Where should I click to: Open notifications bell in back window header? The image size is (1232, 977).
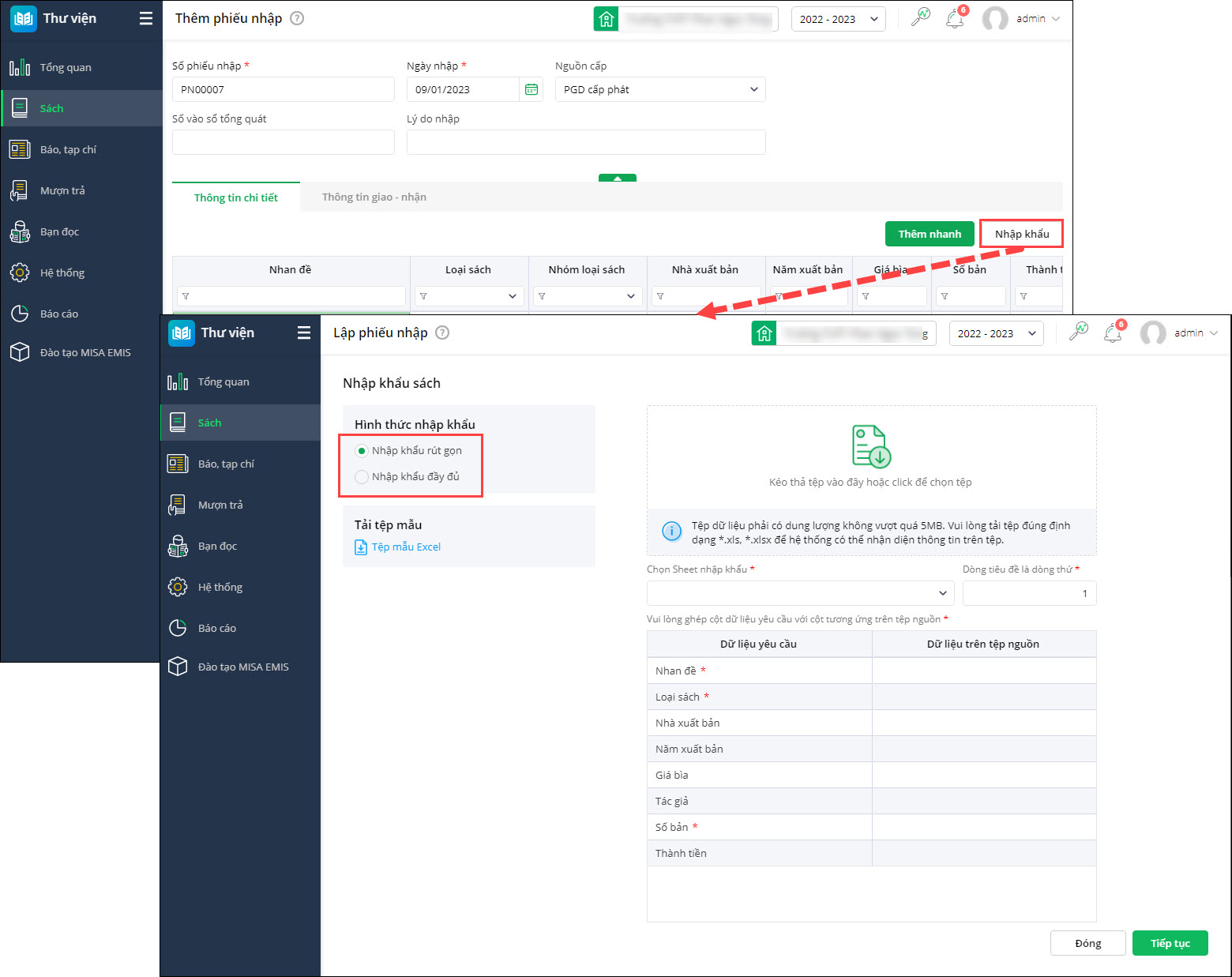click(x=956, y=17)
